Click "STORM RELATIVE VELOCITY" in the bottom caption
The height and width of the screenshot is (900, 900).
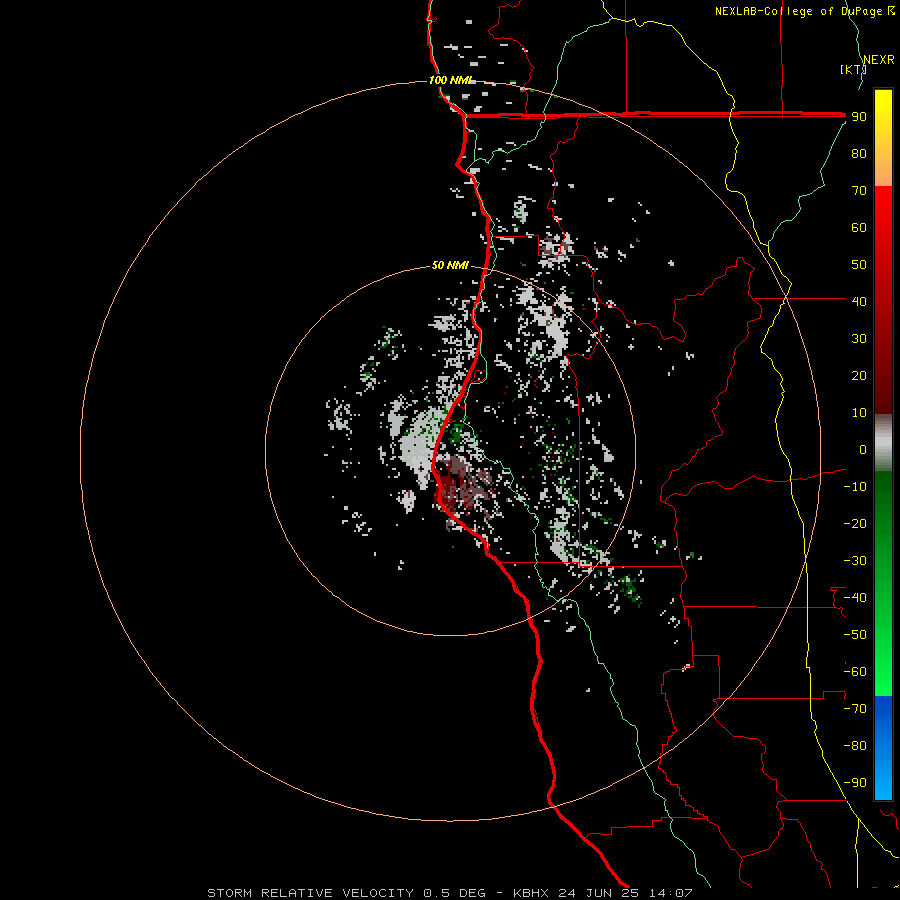pyautogui.click(x=310, y=893)
